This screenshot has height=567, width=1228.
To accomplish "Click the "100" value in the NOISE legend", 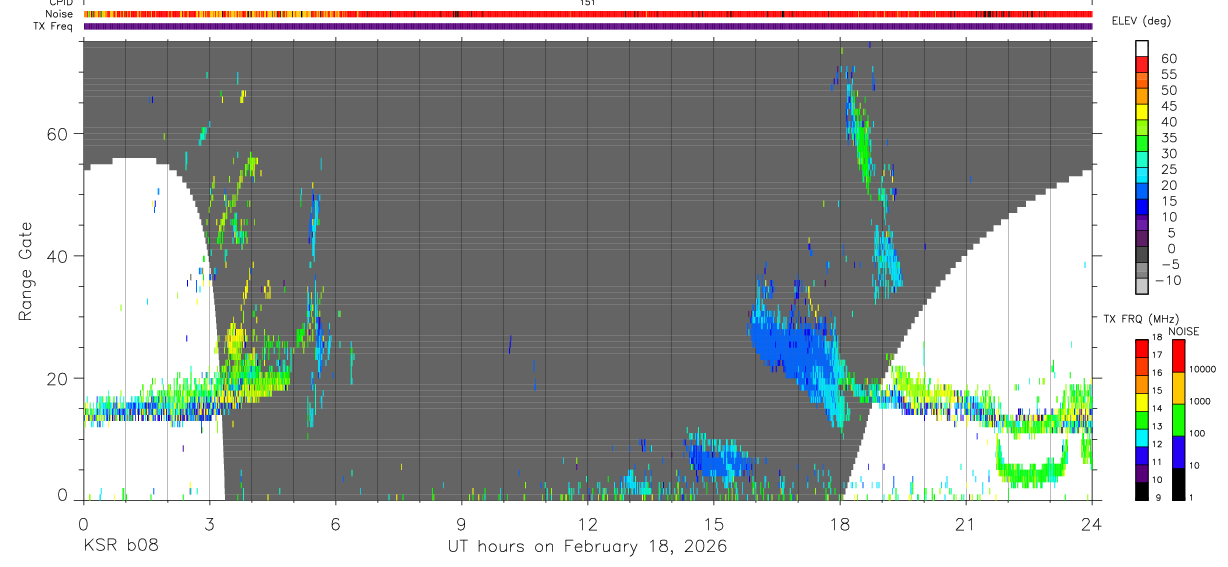I will coord(1198,433).
